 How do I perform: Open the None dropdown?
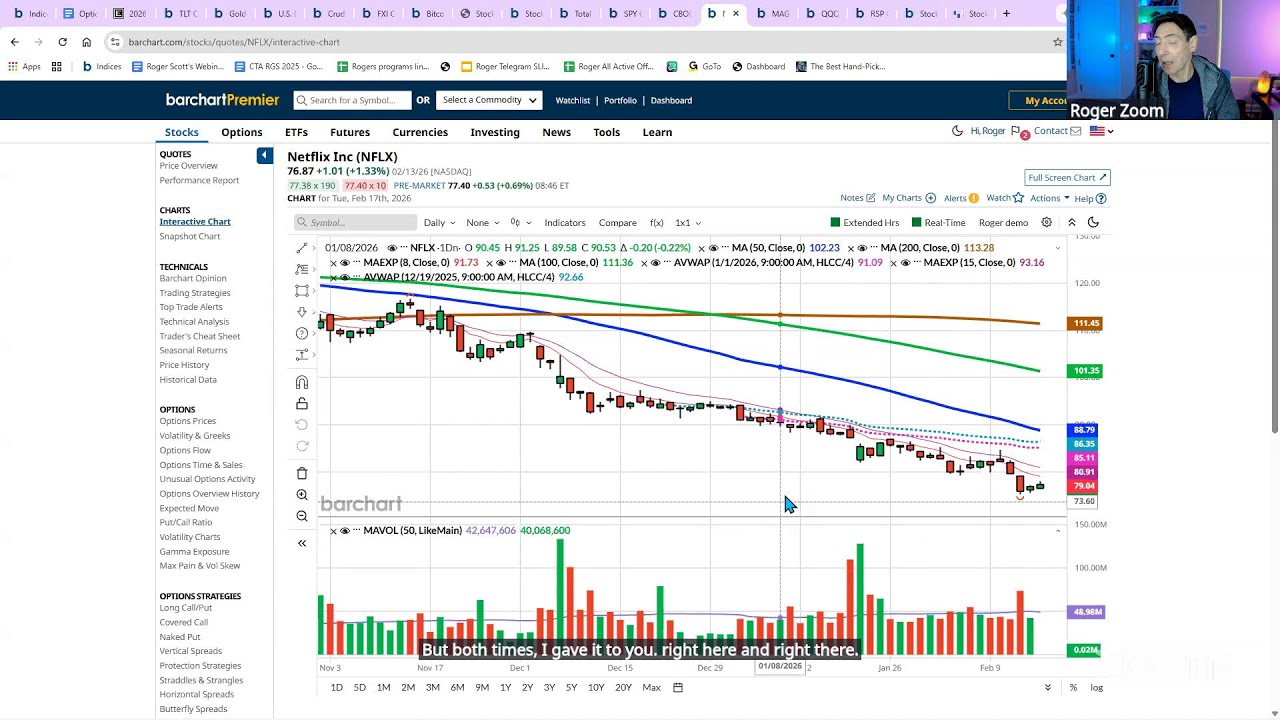pyautogui.click(x=482, y=223)
